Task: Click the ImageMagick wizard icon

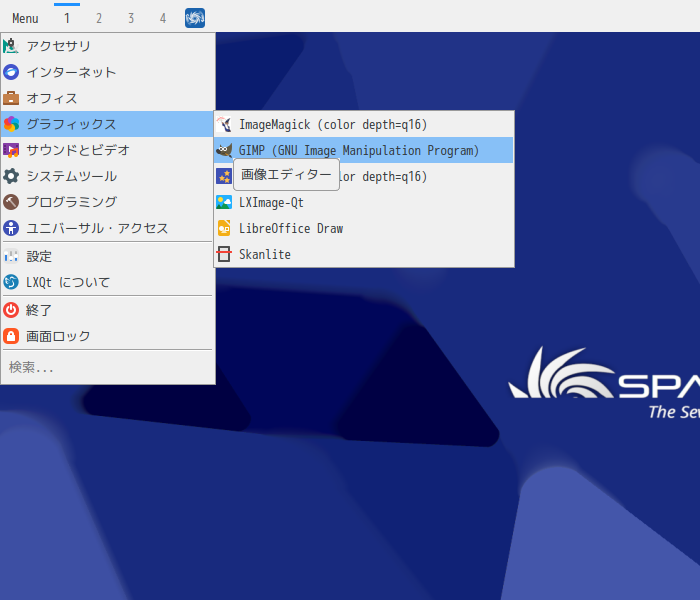Action: coord(224,125)
